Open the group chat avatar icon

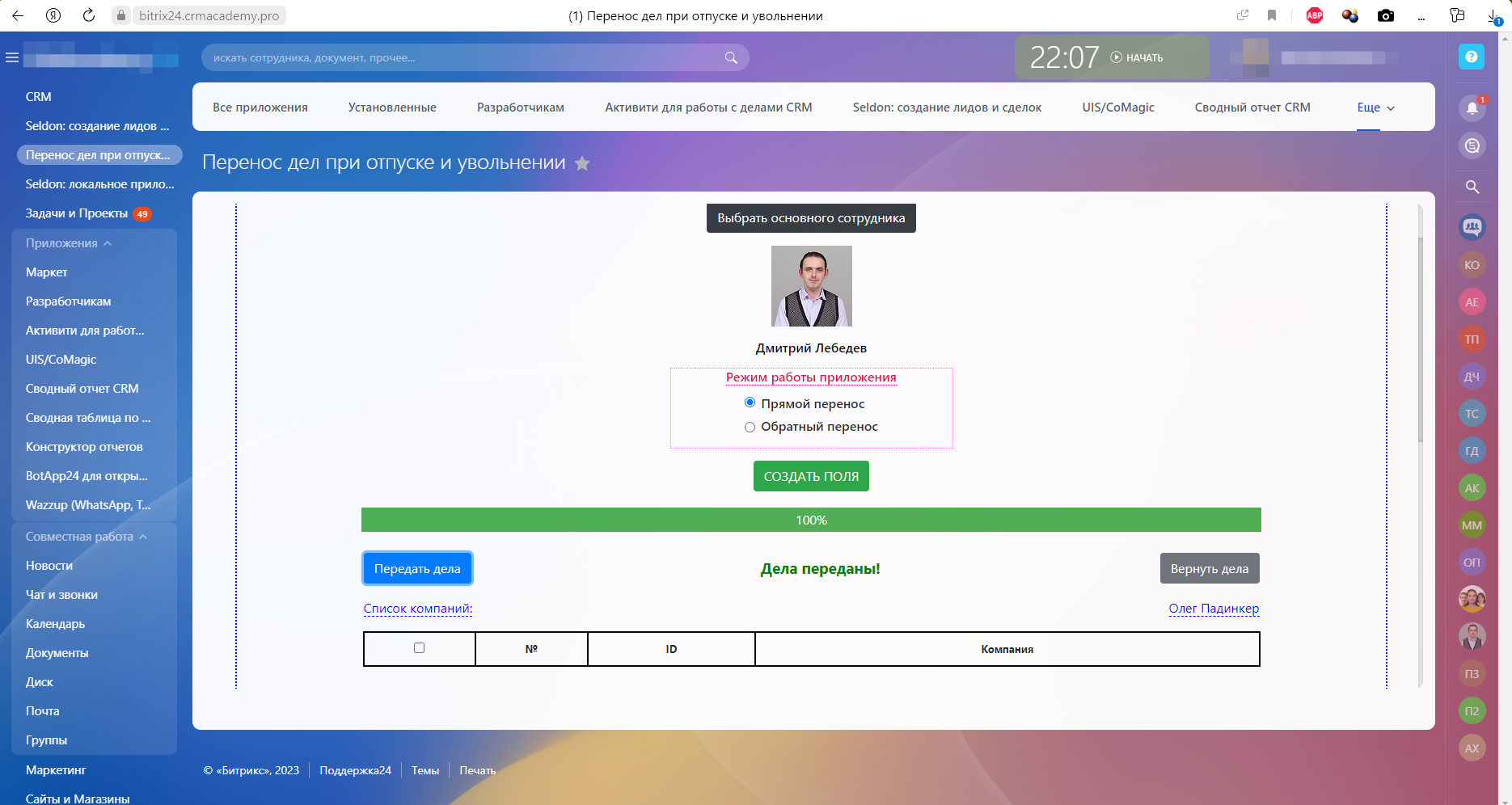click(x=1472, y=228)
